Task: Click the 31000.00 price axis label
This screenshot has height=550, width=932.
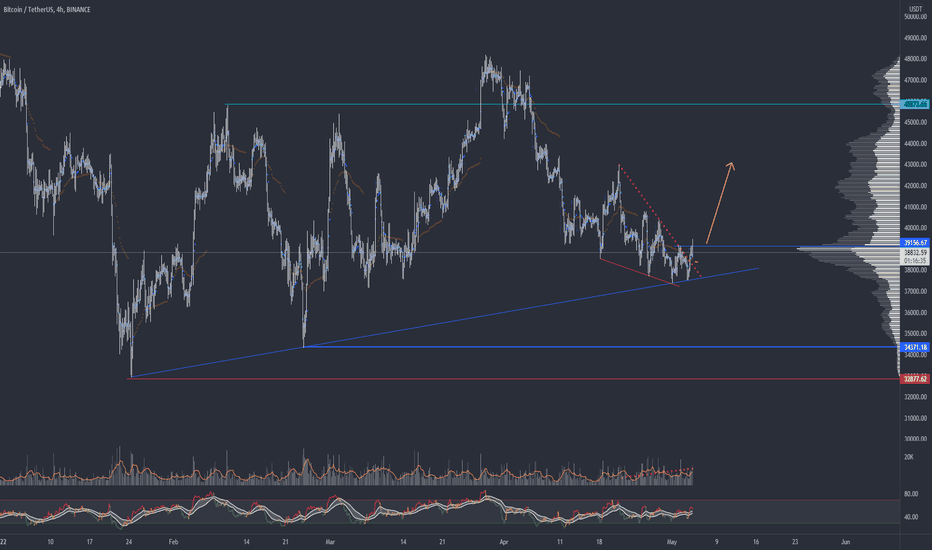Action: pyautogui.click(x=915, y=418)
